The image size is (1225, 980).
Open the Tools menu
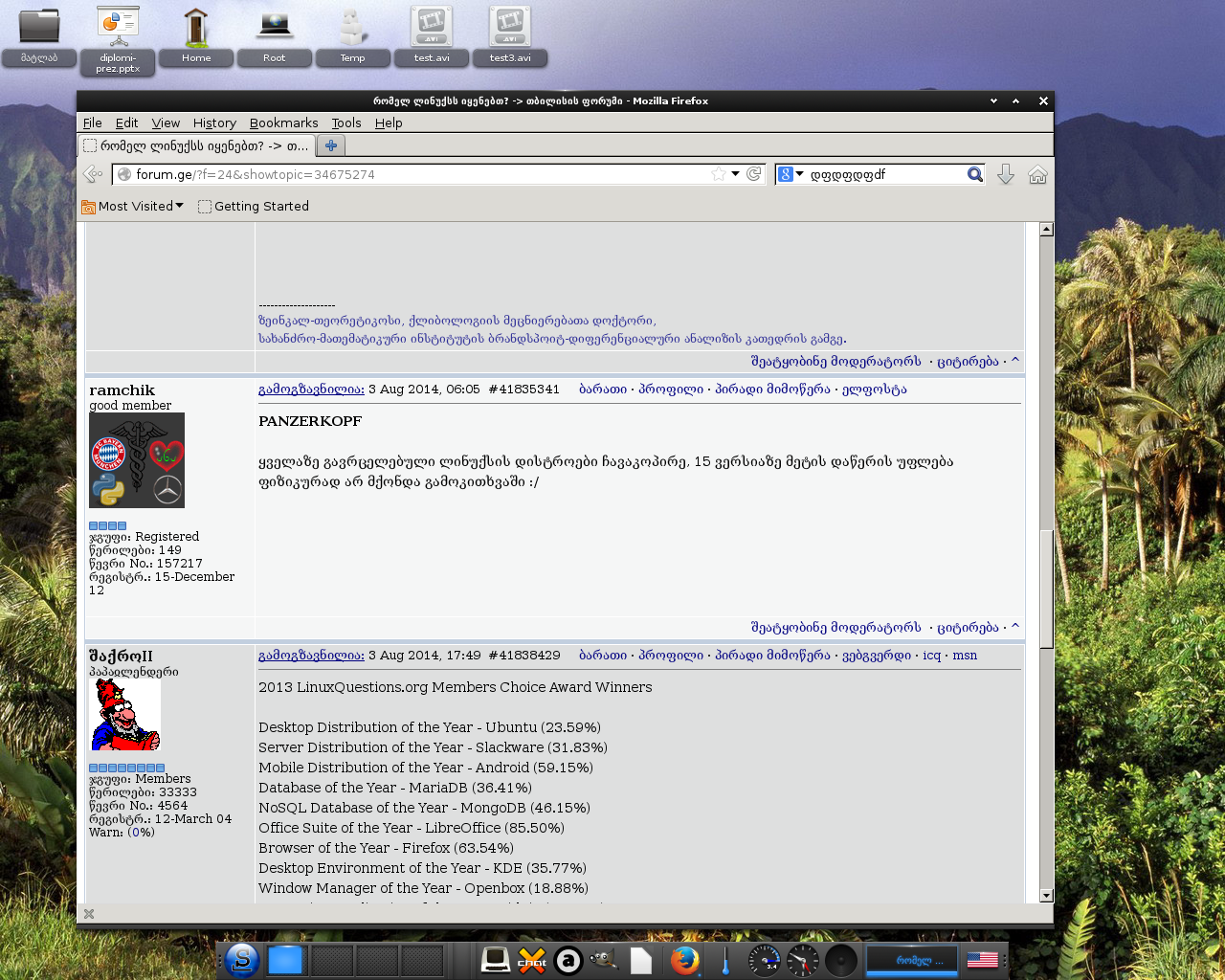tap(346, 122)
